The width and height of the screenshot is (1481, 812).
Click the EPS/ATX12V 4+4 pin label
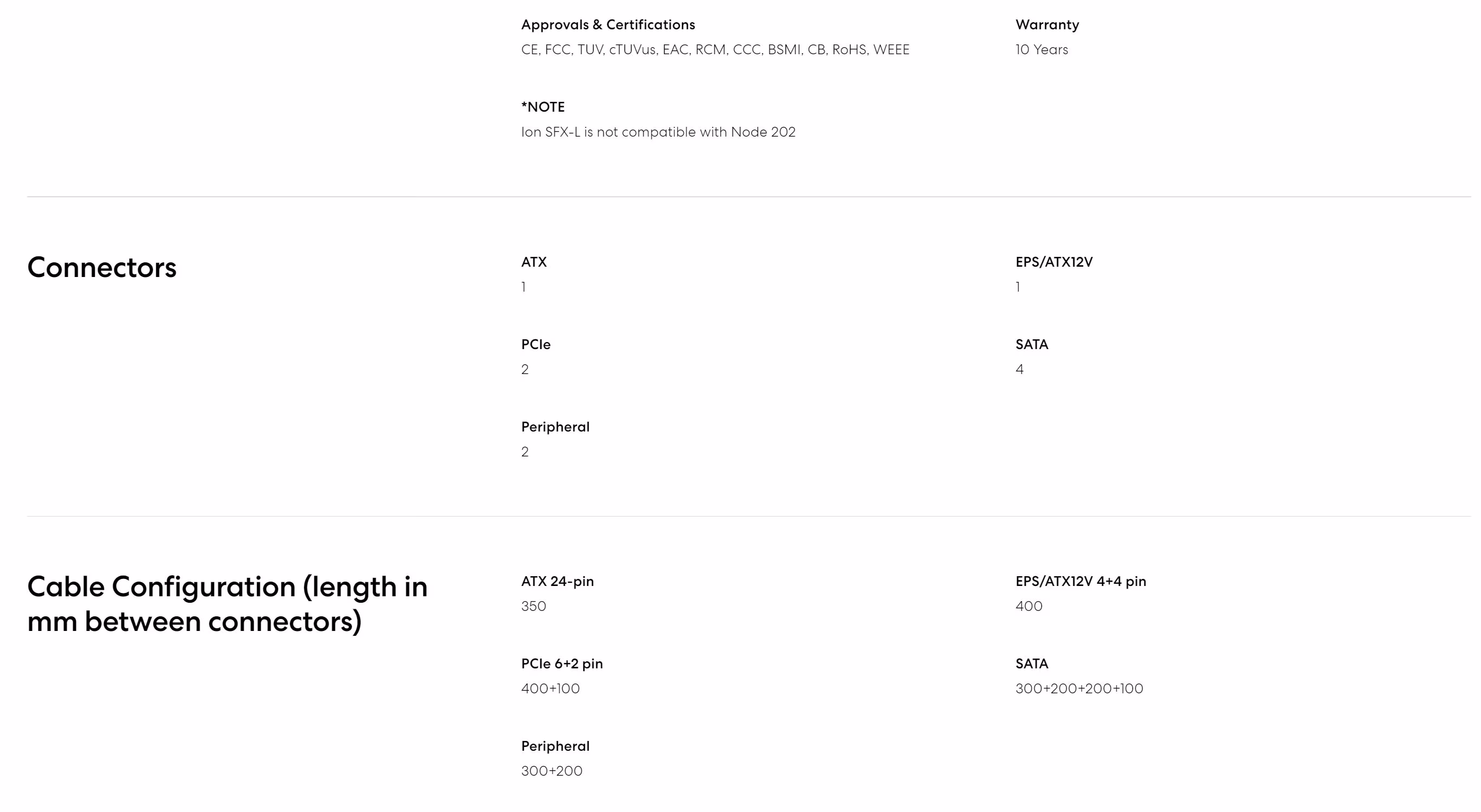point(1080,582)
